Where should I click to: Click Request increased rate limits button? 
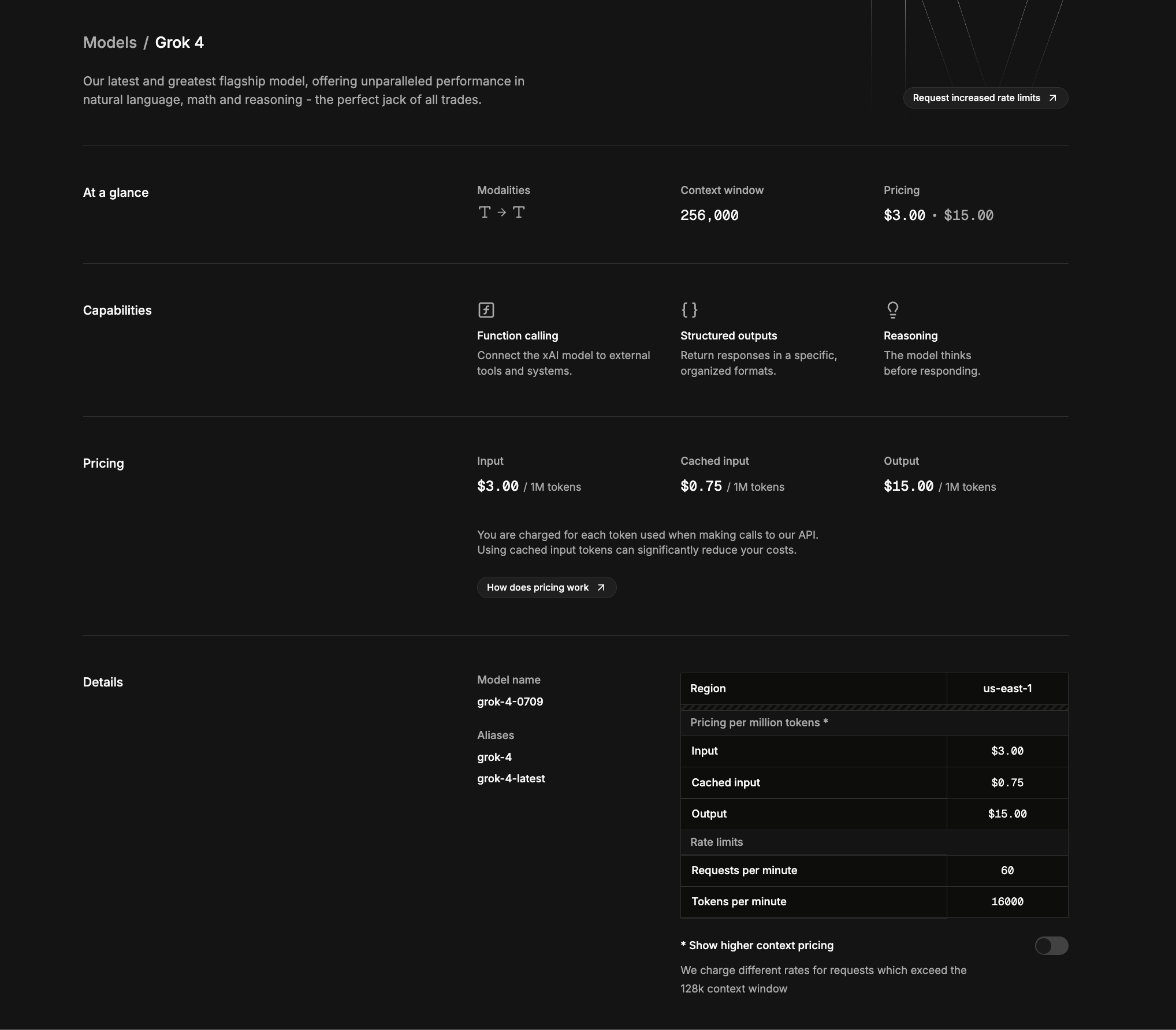point(985,98)
